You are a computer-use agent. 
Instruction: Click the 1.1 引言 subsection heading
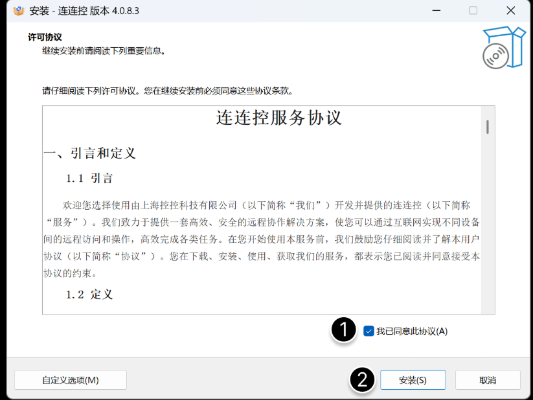(89, 178)
